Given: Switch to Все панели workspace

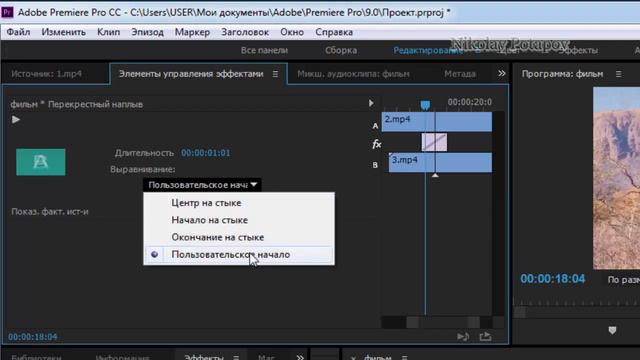Looking at the screenshot, I should 264,50.
